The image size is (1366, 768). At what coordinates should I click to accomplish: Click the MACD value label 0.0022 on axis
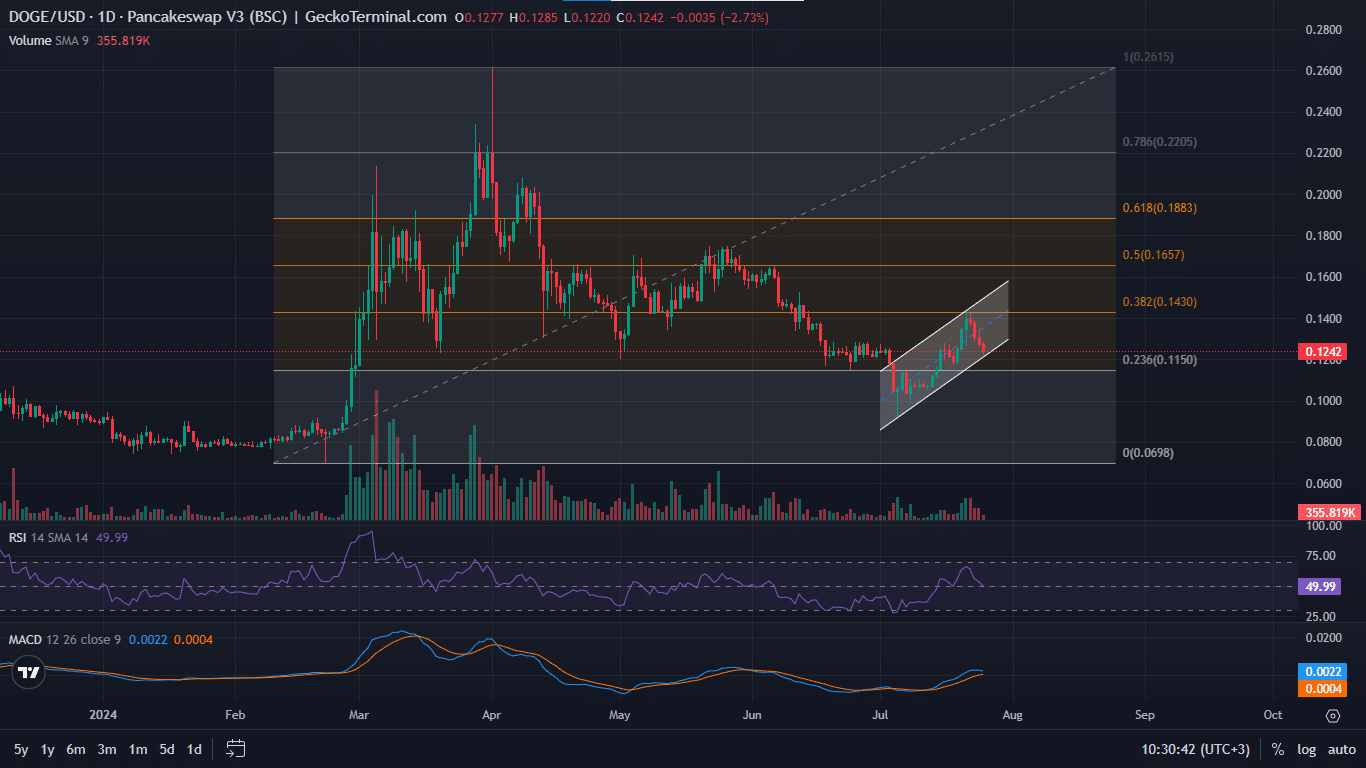click(x=1322, y=672)
